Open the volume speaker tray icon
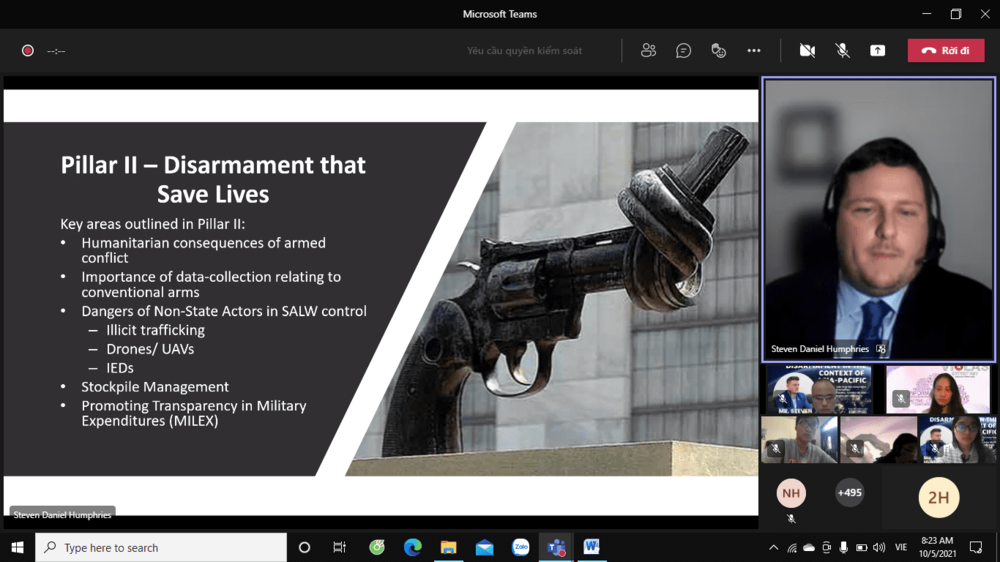1000x562 pixels. tap(879, 547)
